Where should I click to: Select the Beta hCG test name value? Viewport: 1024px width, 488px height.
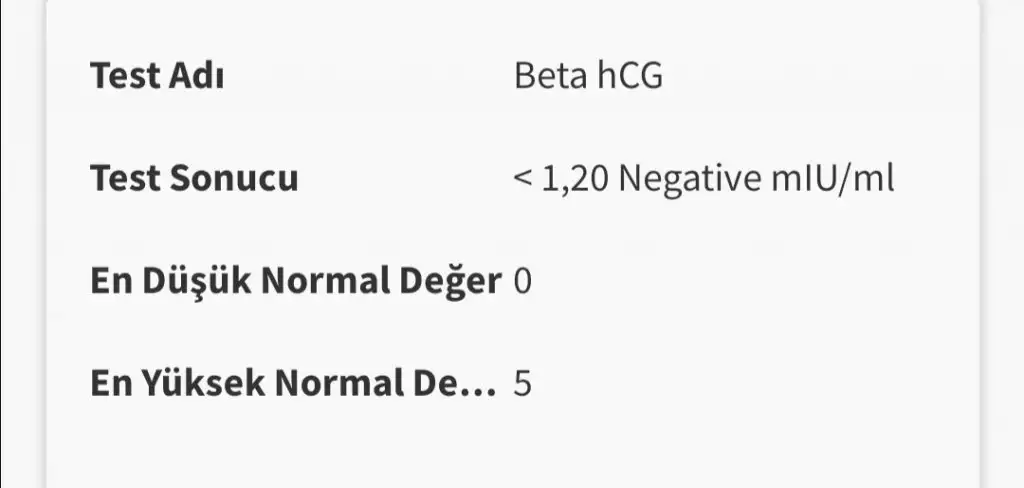[x=588, y=76]
